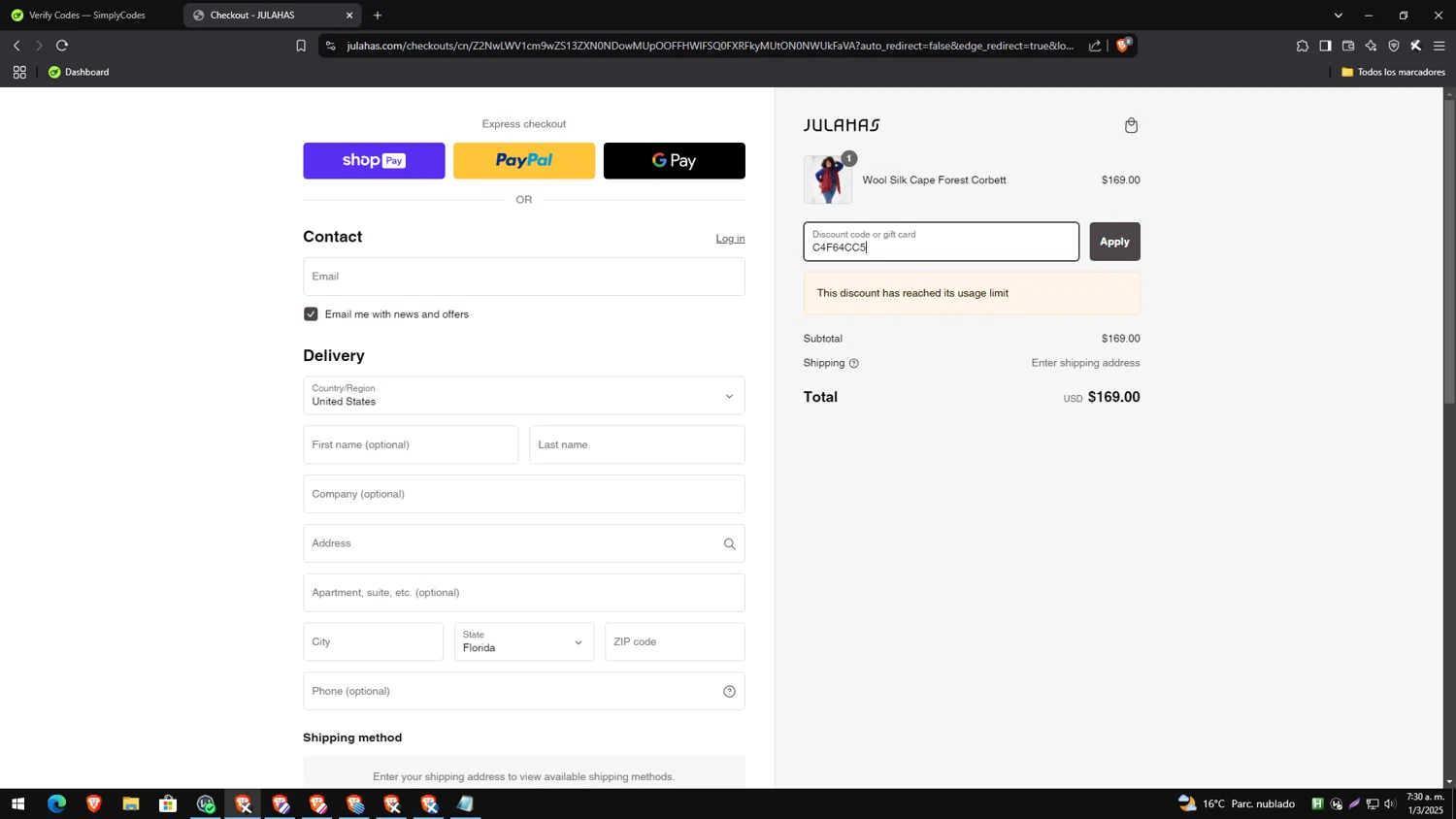1456x819 pixels.
Task: Click the Address input field
Action: [524, 544]
